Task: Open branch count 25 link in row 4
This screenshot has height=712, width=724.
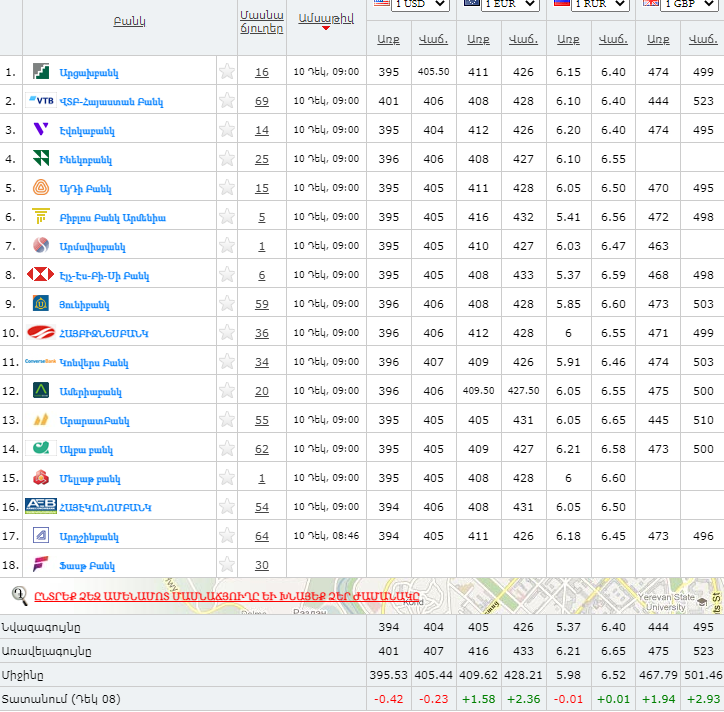Action: point(262,159)
